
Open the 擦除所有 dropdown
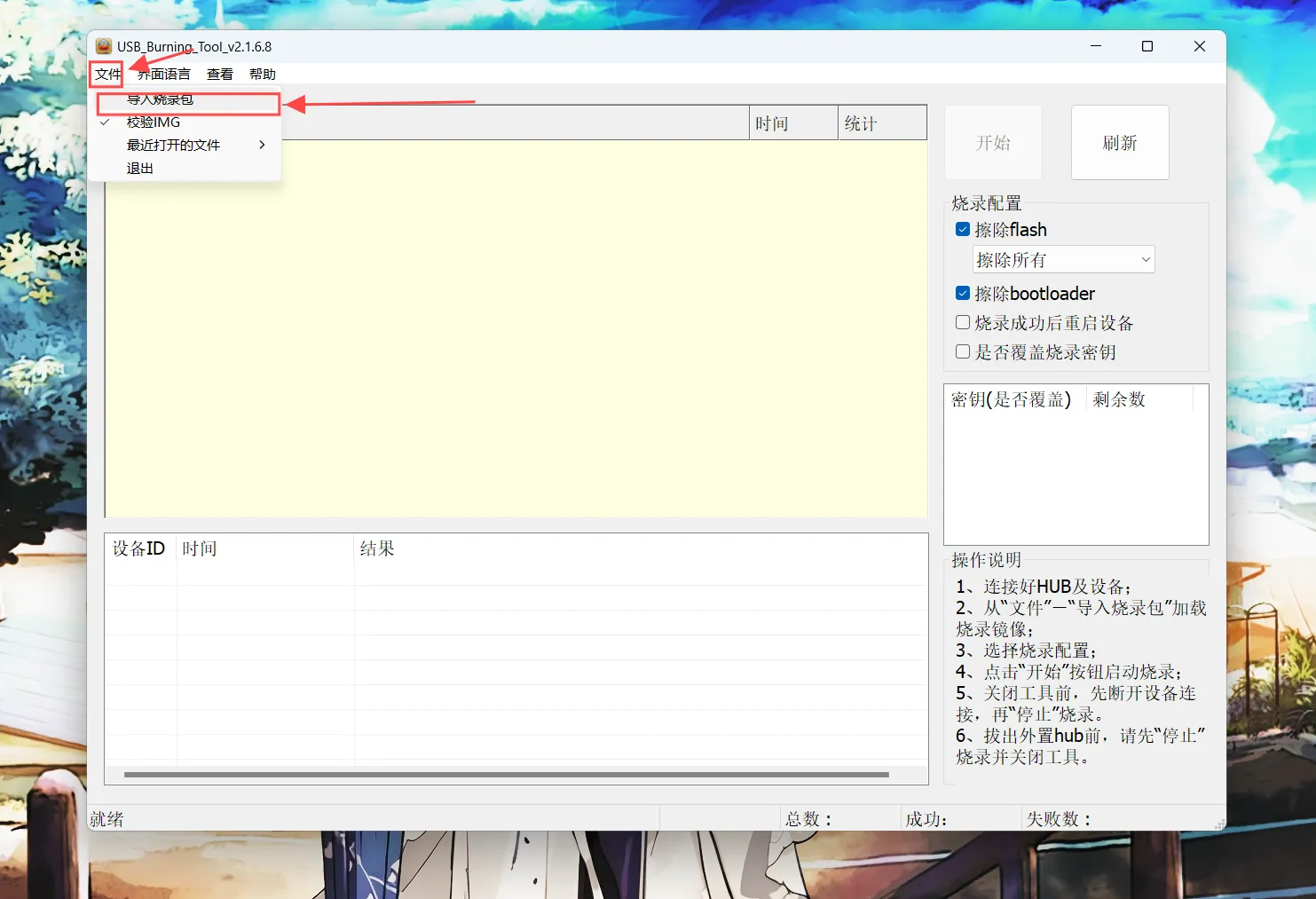pos(1064,260)
